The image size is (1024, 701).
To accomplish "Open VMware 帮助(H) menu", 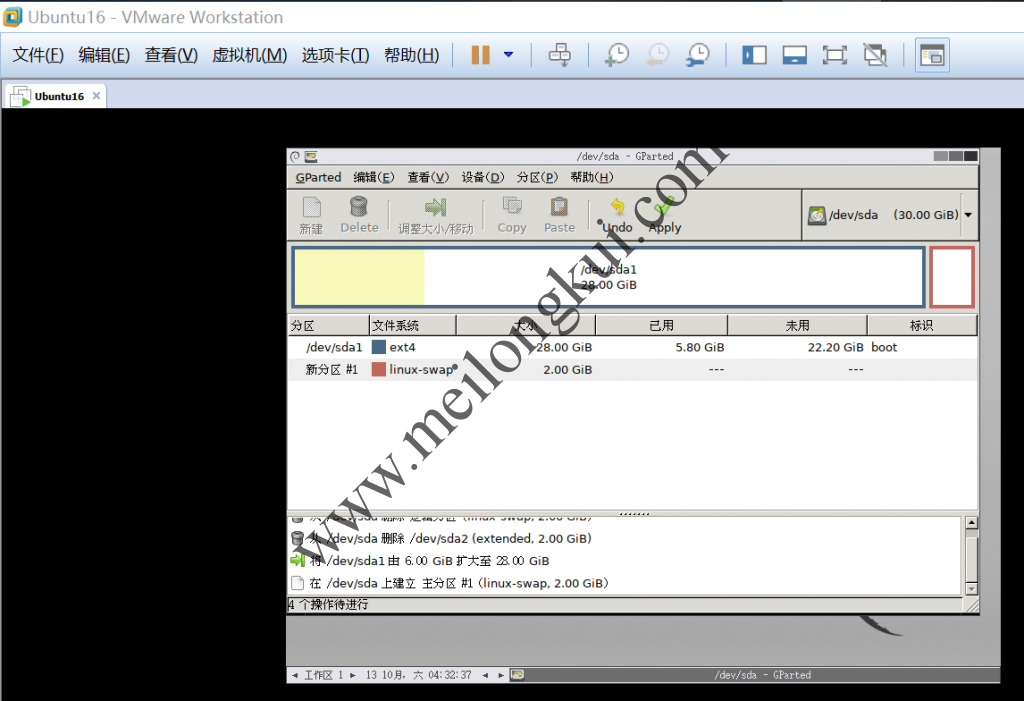I will coord(411,55).
